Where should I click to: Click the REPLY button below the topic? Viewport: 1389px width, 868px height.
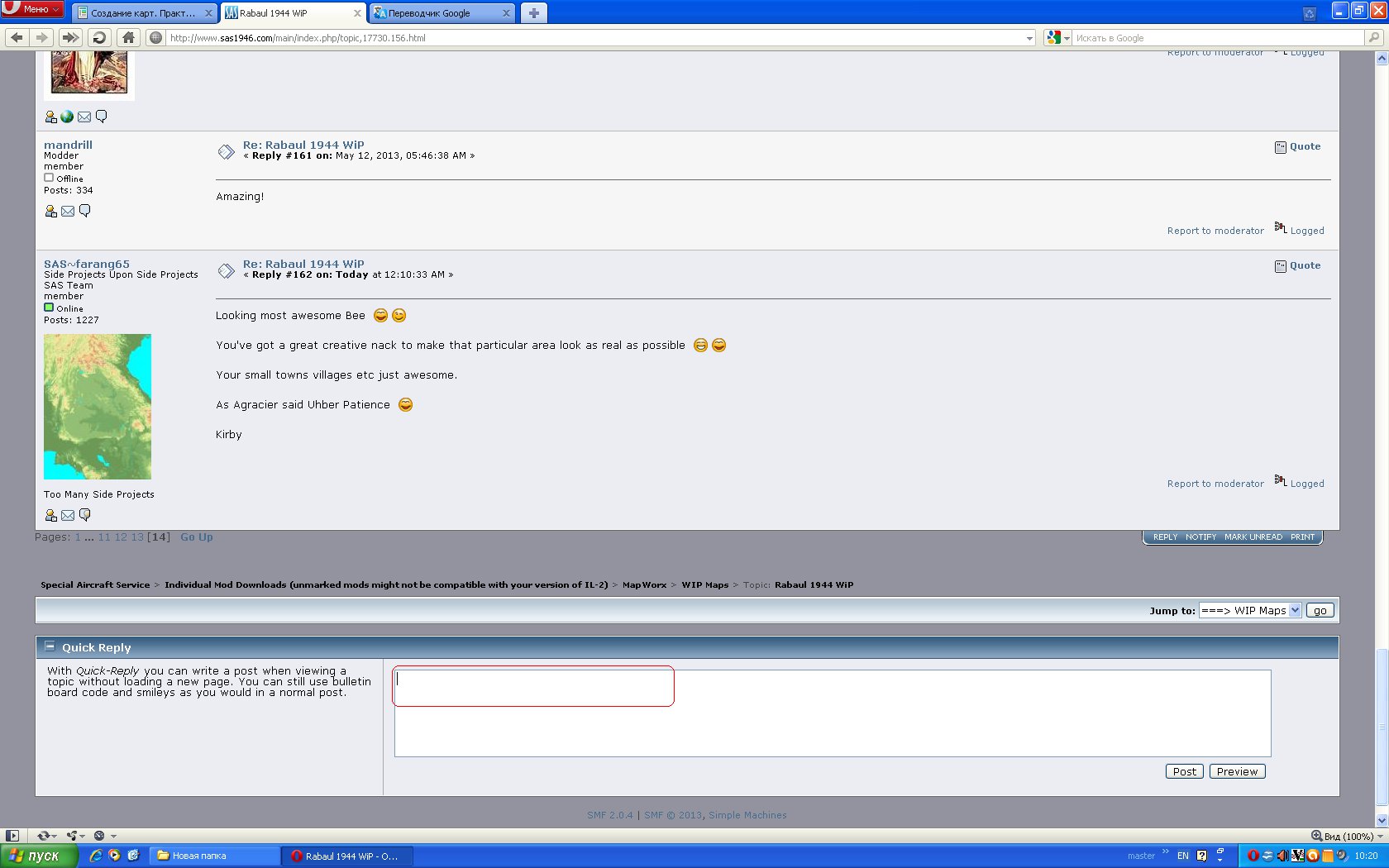click(1165, 537)
